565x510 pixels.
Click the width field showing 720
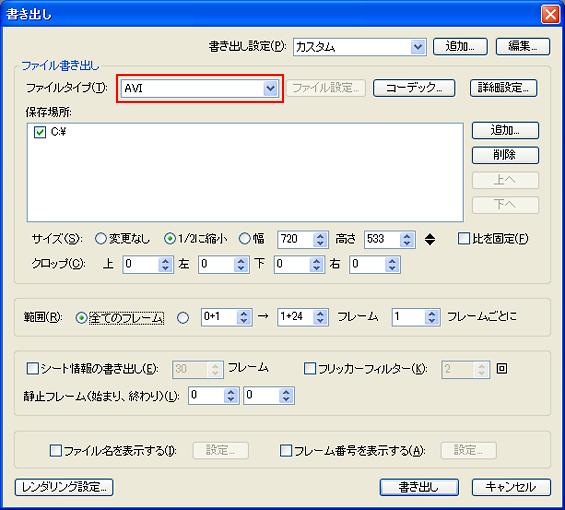pyautogui.click(x=295, y=239)
